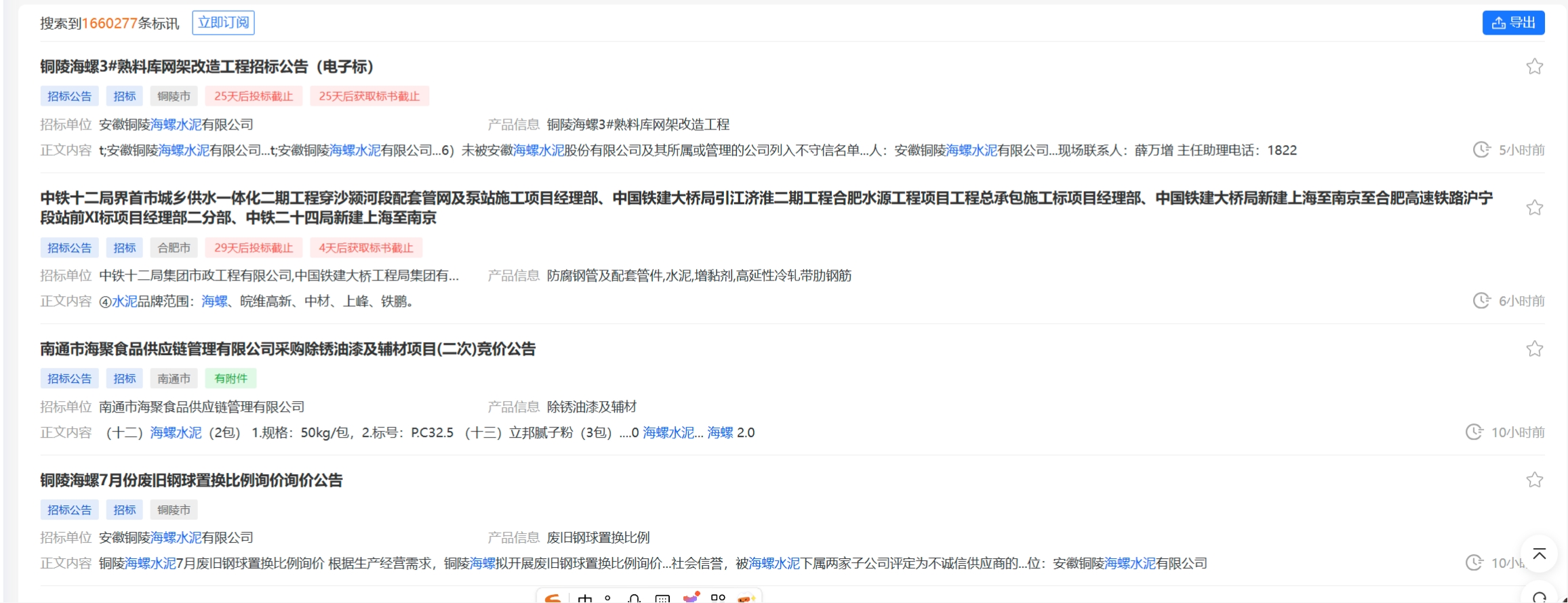Click content line 铜陵海螺水泥7月废旧钢球置换比例询价
The width and height of the screenshot is (1568, 603).
(x=653, y=564)
